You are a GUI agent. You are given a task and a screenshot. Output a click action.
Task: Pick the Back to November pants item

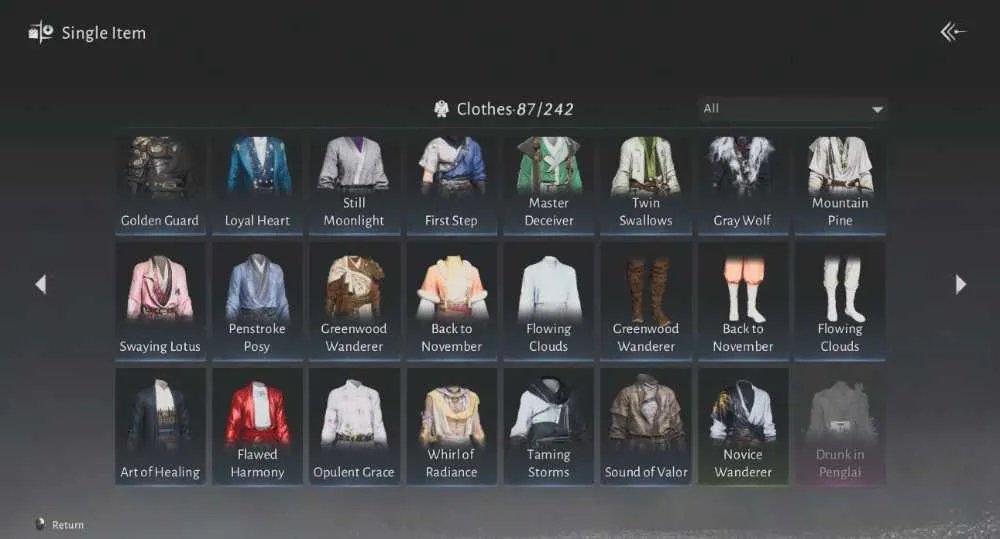[742, 301]
